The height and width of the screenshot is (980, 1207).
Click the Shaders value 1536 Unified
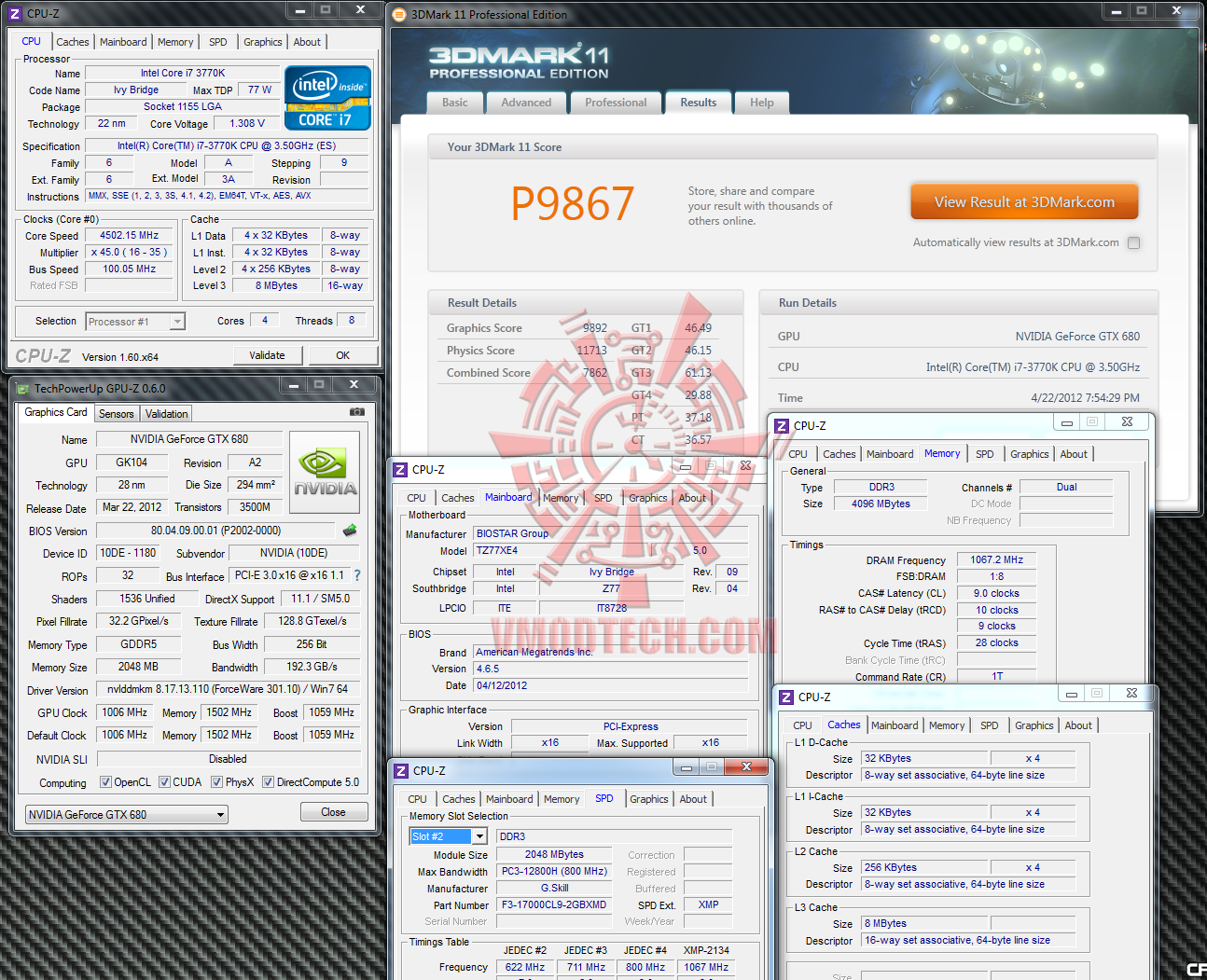point(147,599)
